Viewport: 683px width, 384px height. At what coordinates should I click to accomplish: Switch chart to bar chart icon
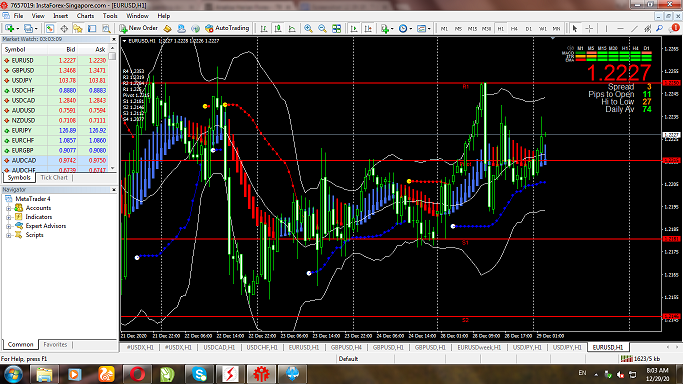(x=264, y=28)
